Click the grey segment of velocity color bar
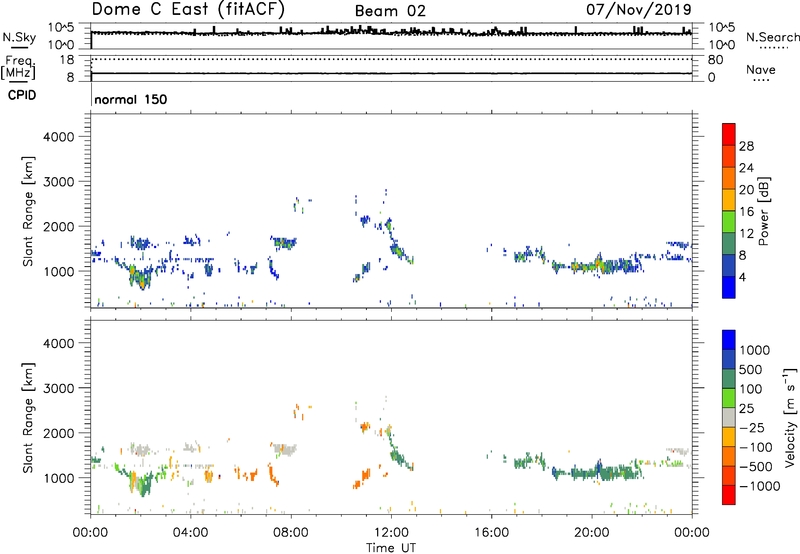800x554 pixels. click(x=729, y=418)
